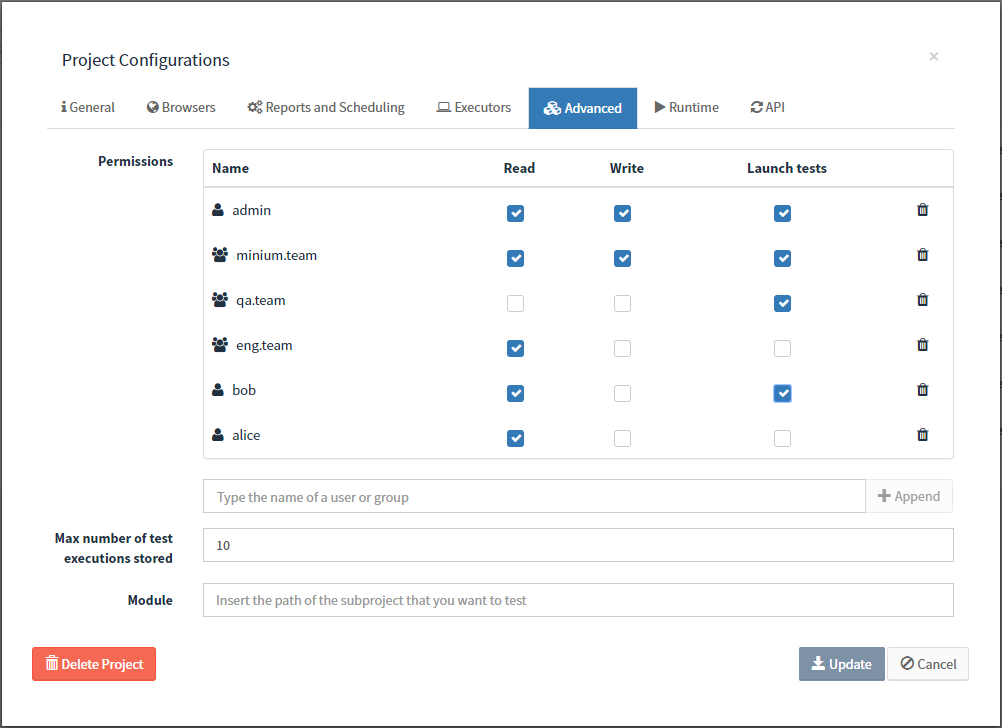This screenshot has width=1002, height=728.
Task: Delete alice's permission entry
Action: [922, 435]
